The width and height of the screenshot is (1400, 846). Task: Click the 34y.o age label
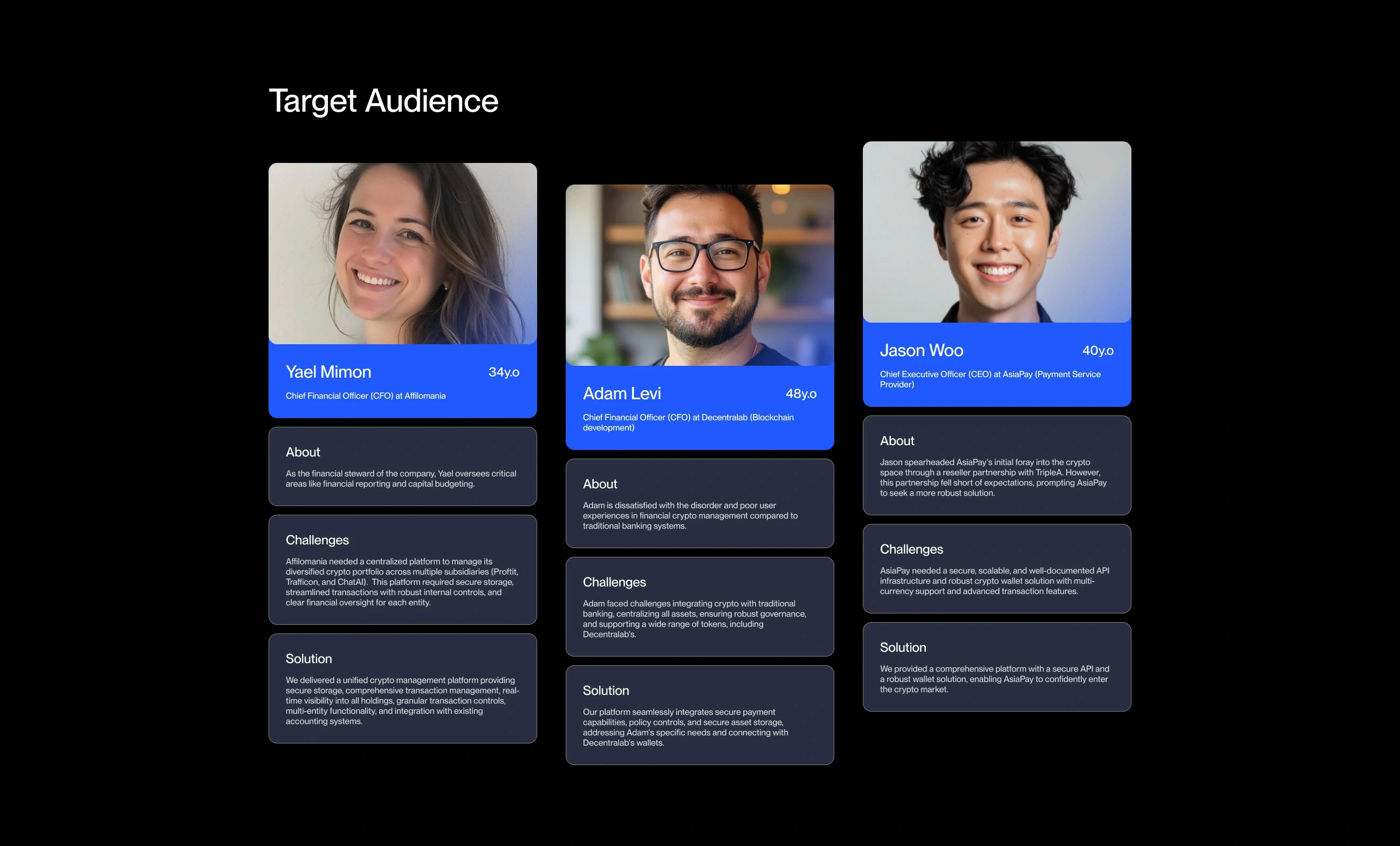coord(503,372)
